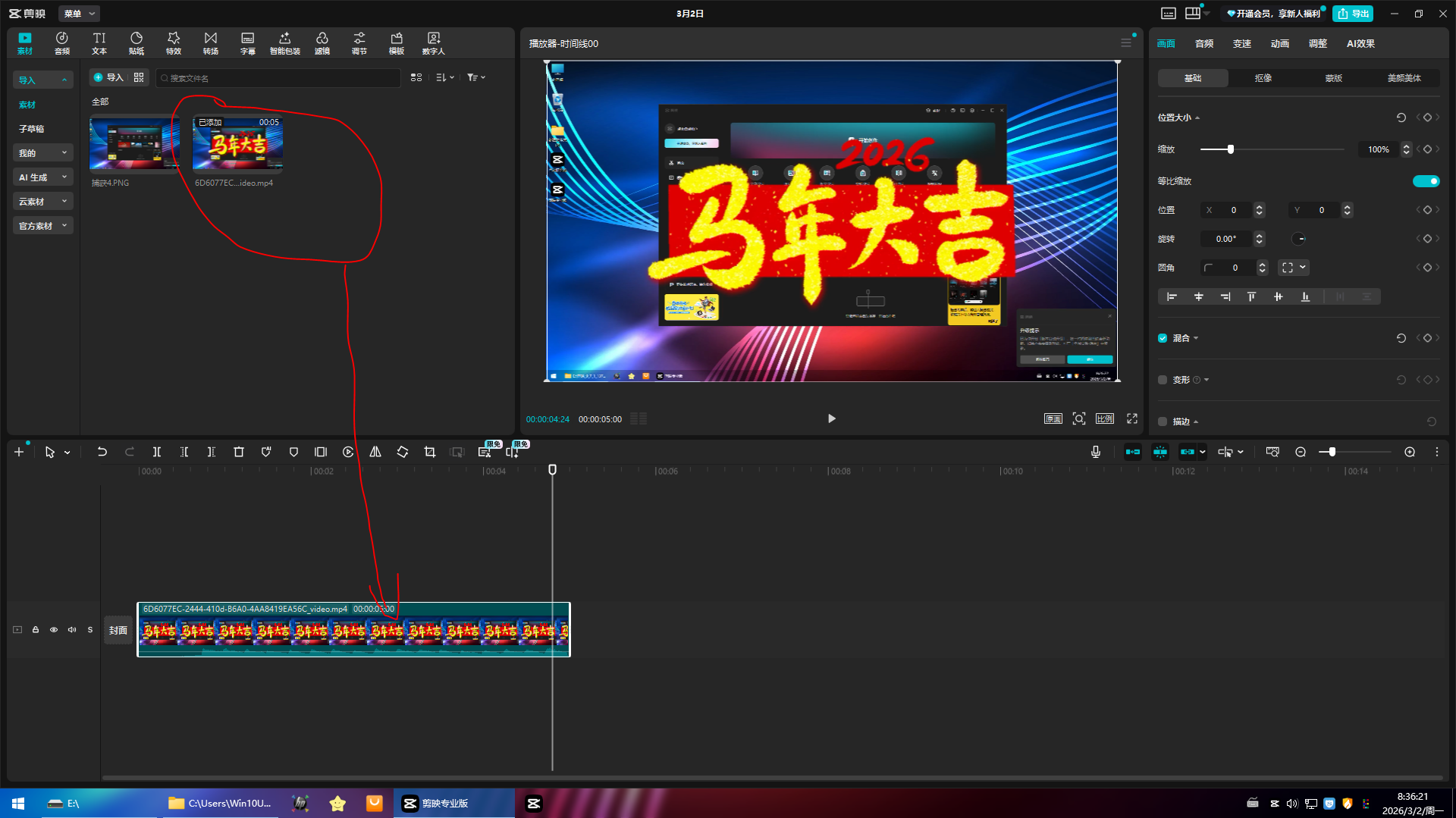Open the 滤镜 filters panel
Screen dimensions: 1456x818
coord(322,42)
